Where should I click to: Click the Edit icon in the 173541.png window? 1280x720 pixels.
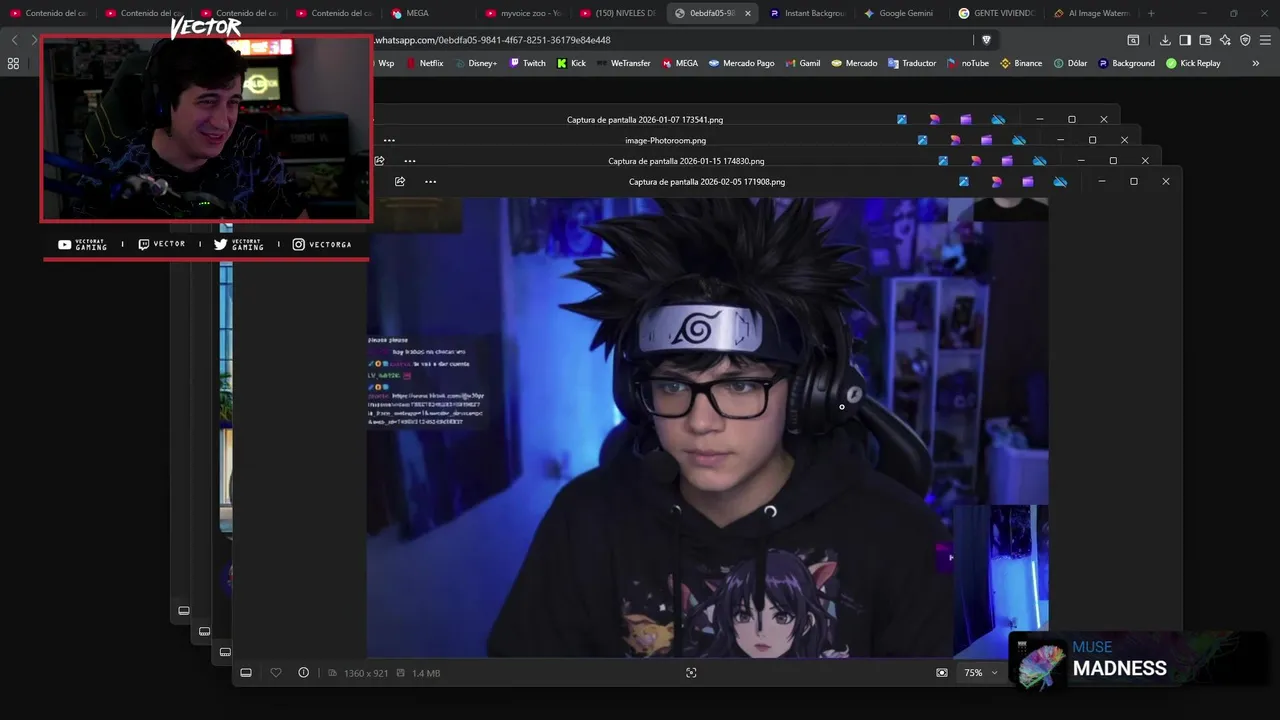coord(902,120)
